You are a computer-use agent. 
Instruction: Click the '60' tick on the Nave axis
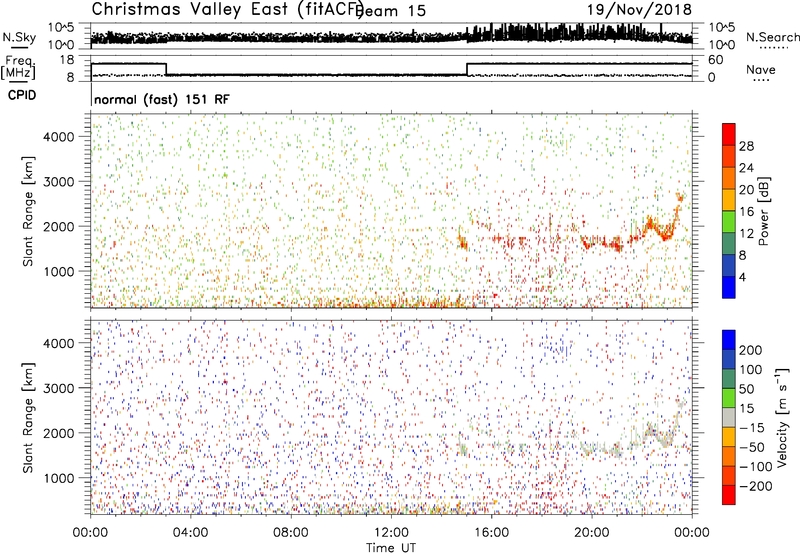tap(716, 60)
